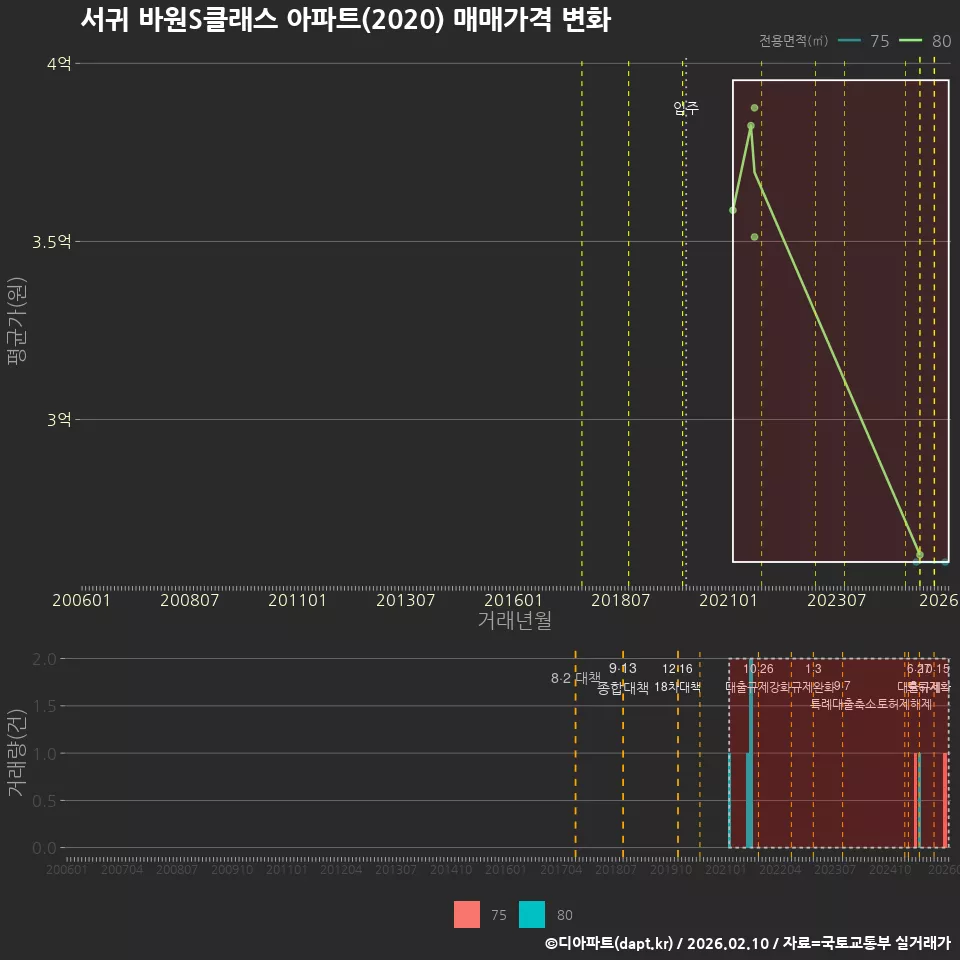960x960 pixels.
Task: Click the '1.0' volume axis label
Action: pos(44,754)
